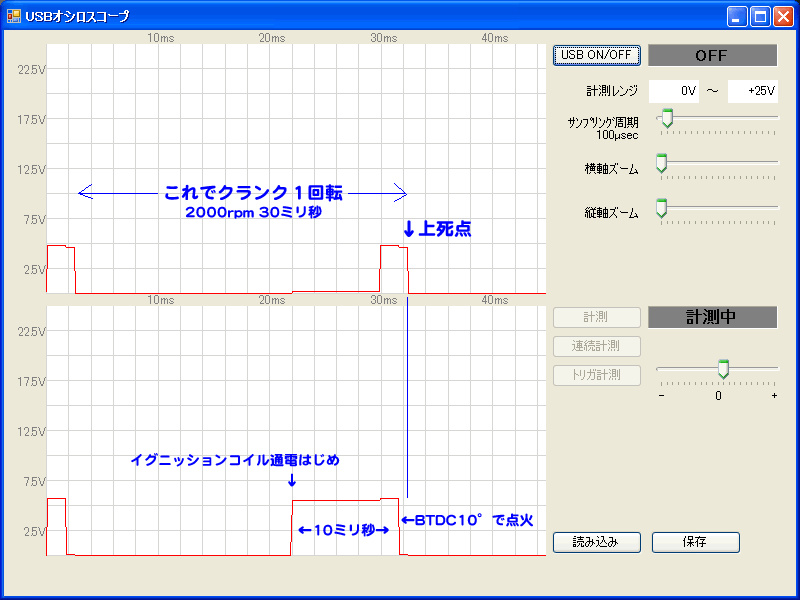Click the 計測中 status indicator

(x=712, y=317)
